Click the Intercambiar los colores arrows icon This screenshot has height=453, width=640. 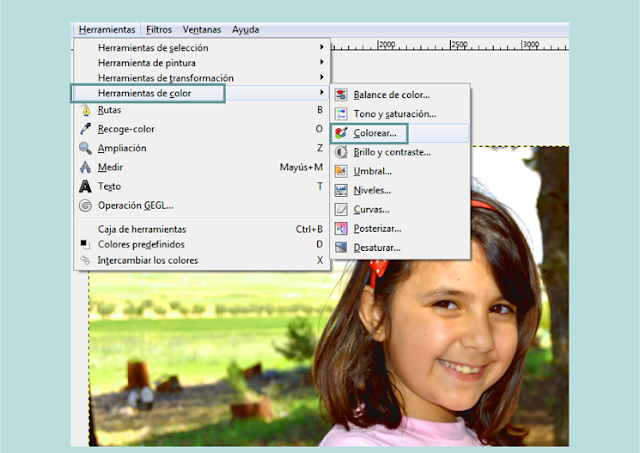click(x=85, y=260)
